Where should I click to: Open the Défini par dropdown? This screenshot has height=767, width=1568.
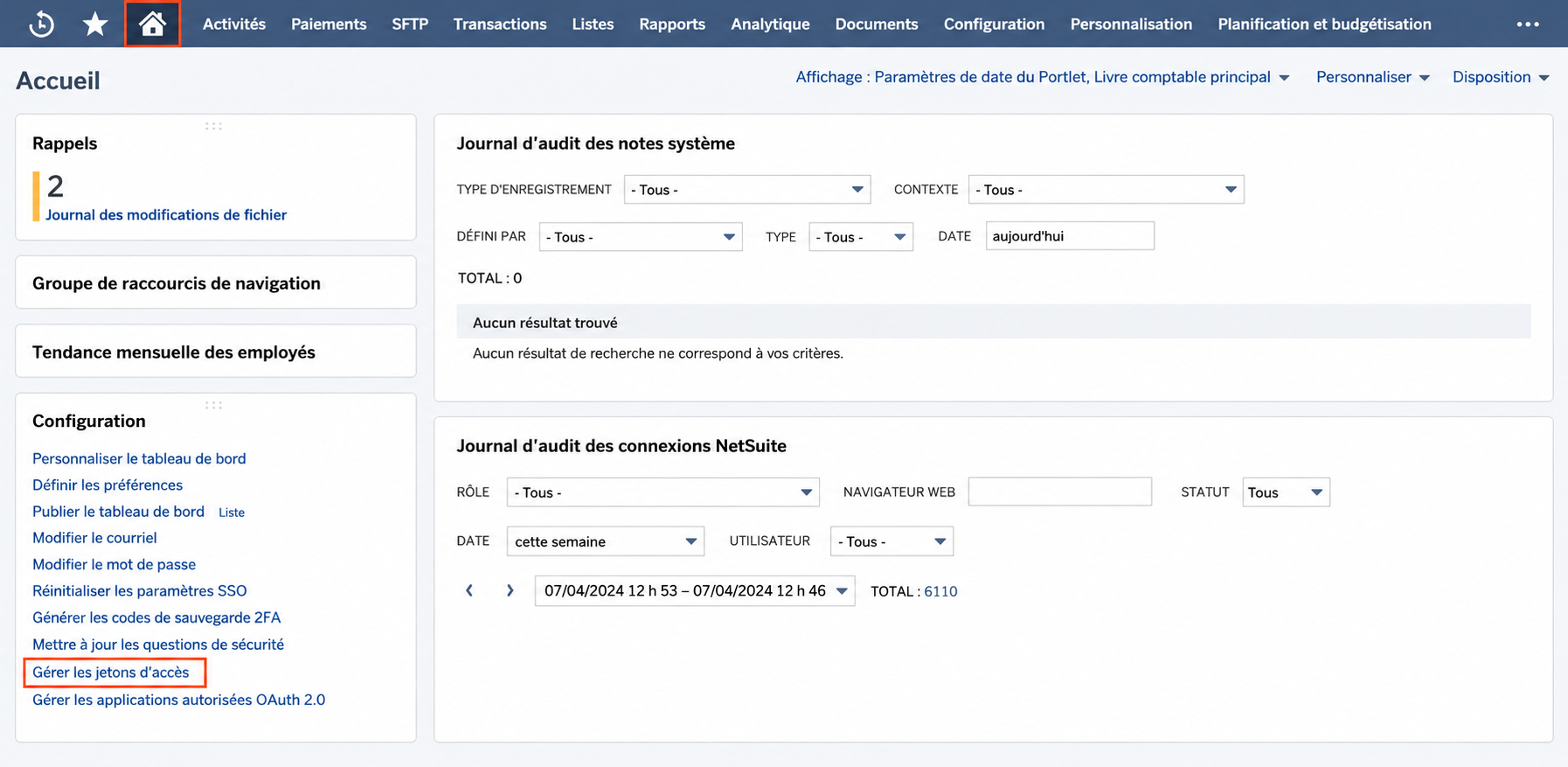pos(641,237)
